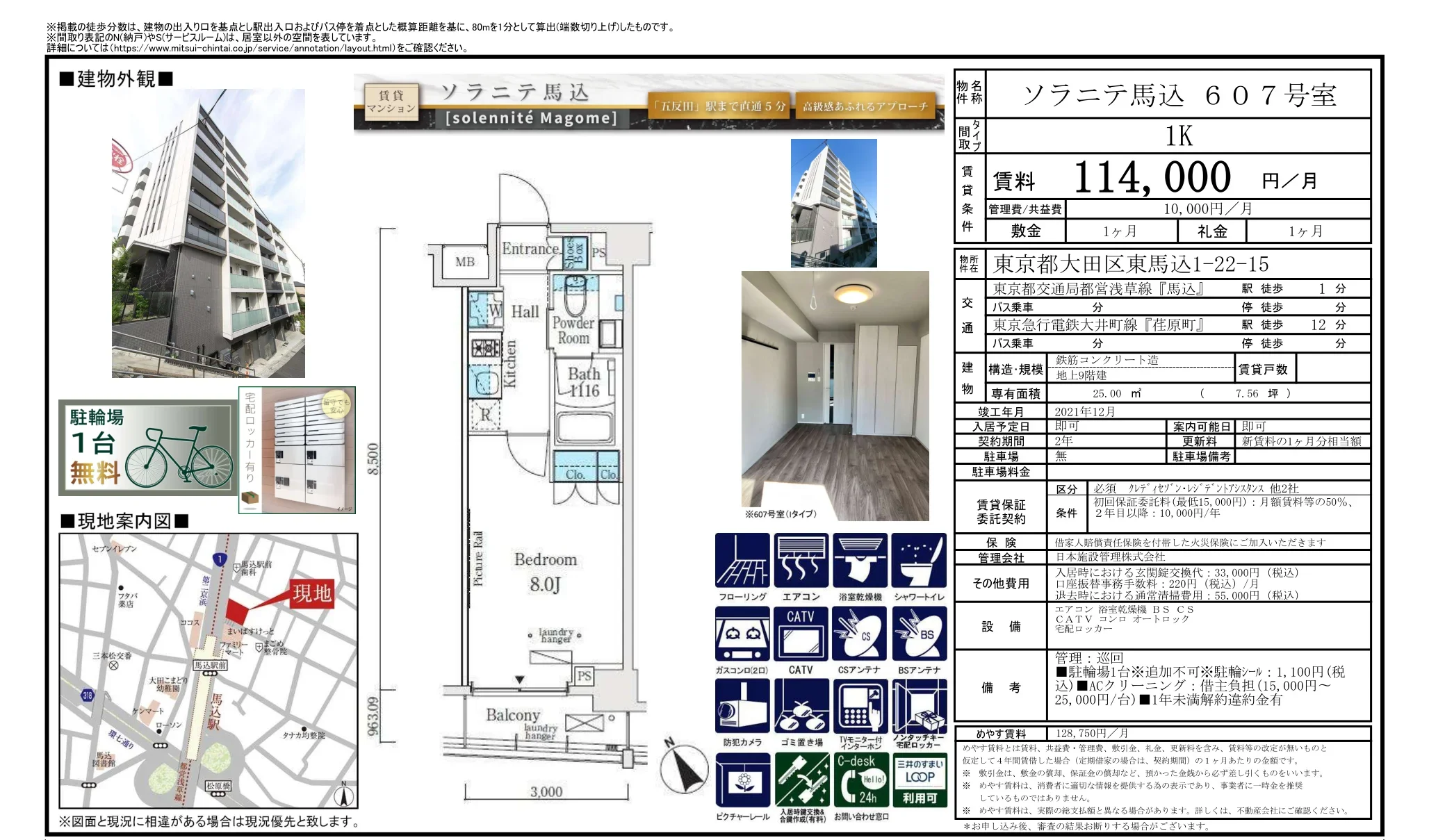This screenshot has height=840, width=1429.
Task: Open the building exterior photo
Action: click(208, 233)
